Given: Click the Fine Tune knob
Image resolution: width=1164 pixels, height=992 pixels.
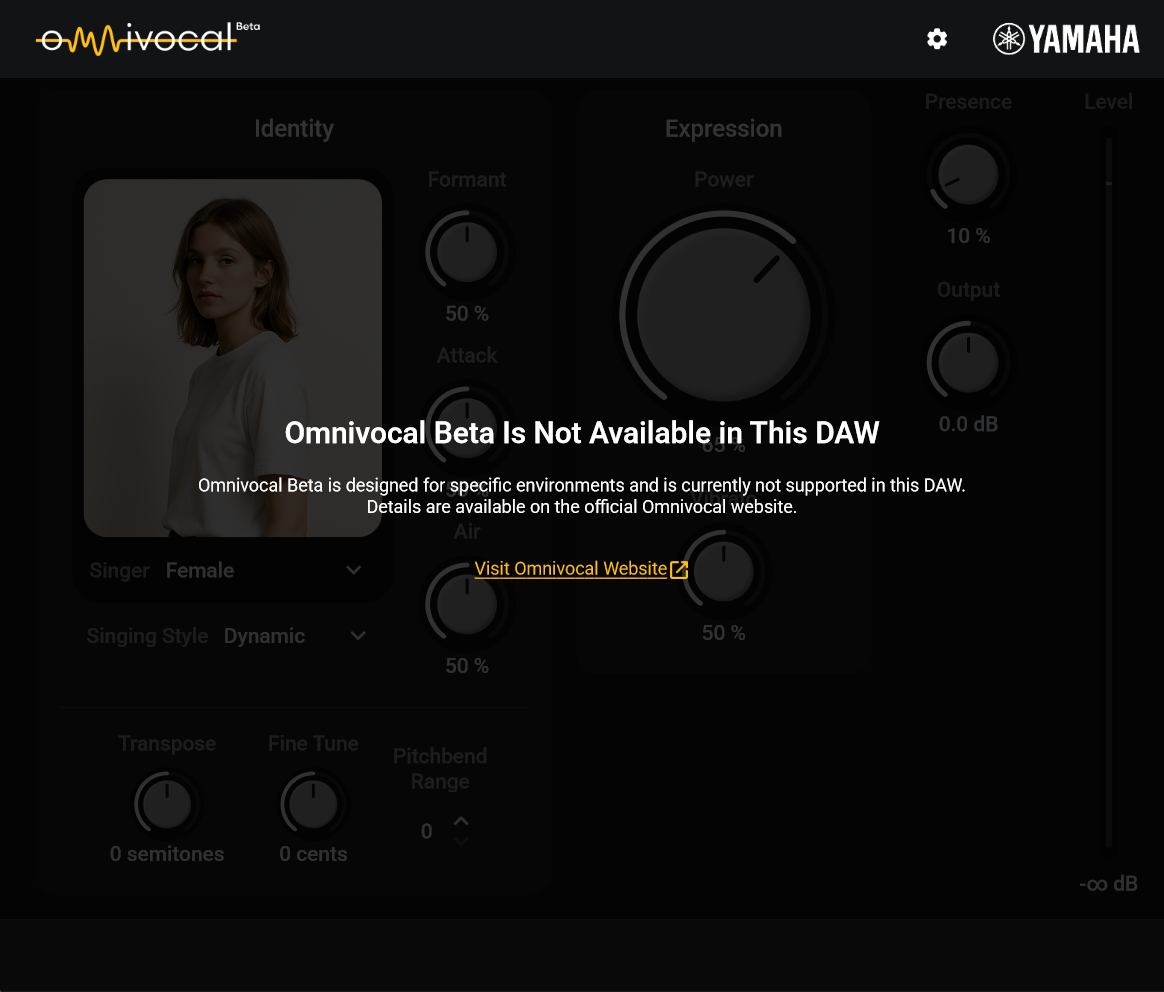Looking at the screenshot, I should point(313,805).
